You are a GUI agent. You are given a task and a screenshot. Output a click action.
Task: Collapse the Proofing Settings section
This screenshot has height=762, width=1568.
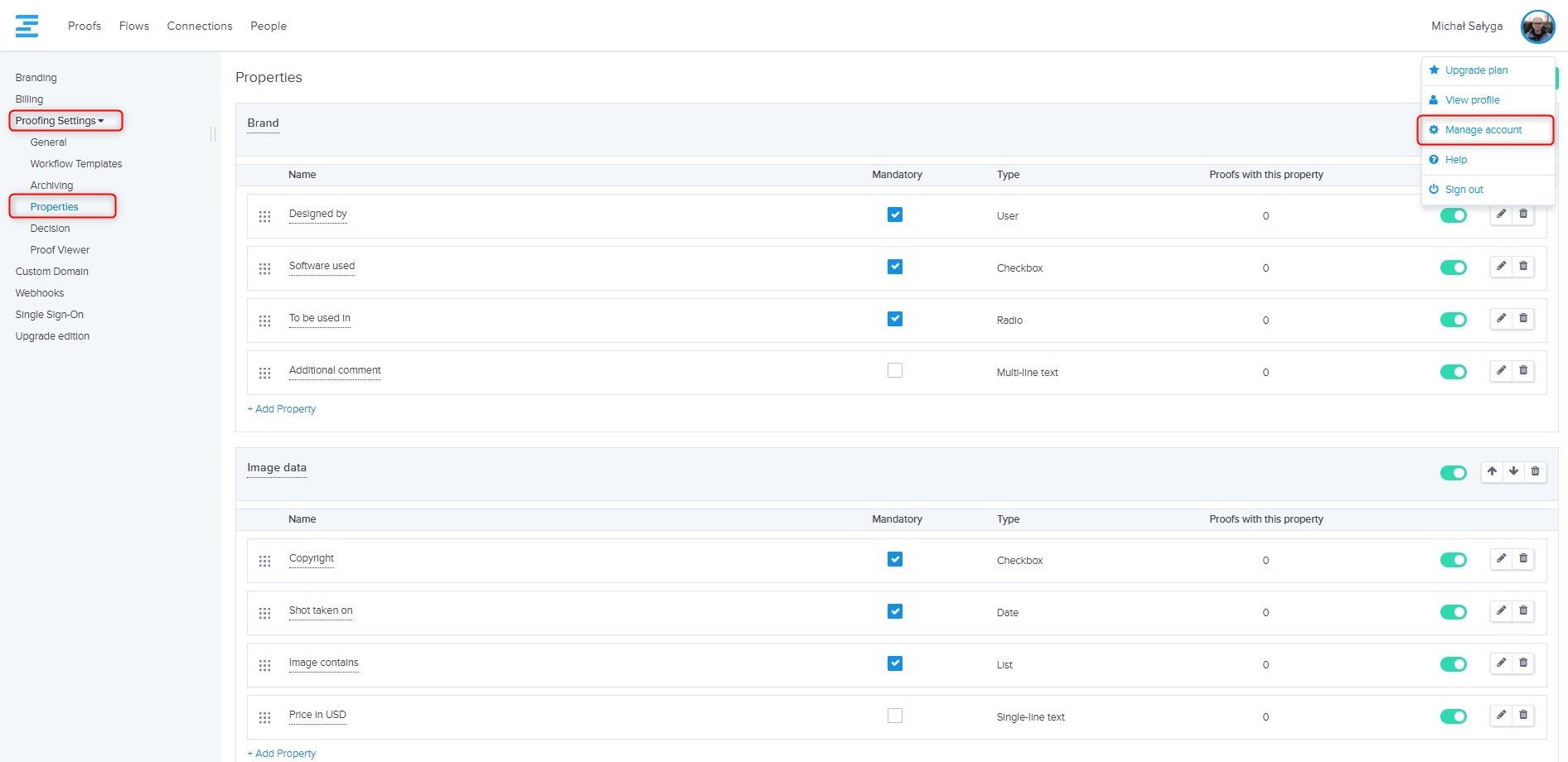pyautogui.click(x=60, y=121)
